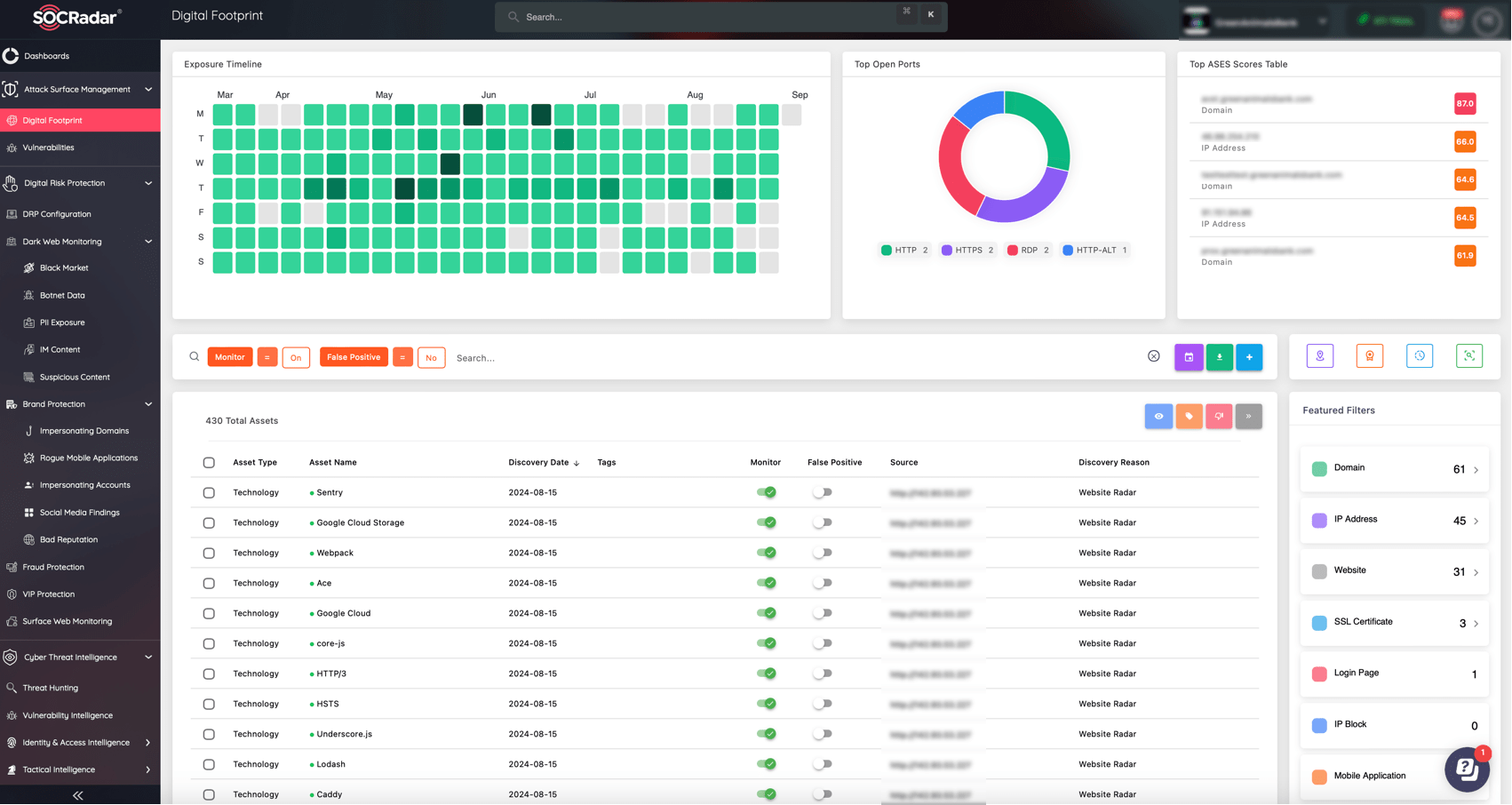This screenshot has width=1512, height=805.
Task: Open the date range calendar filter icon
Action: pyautogui.click(x=1189, y=357)
